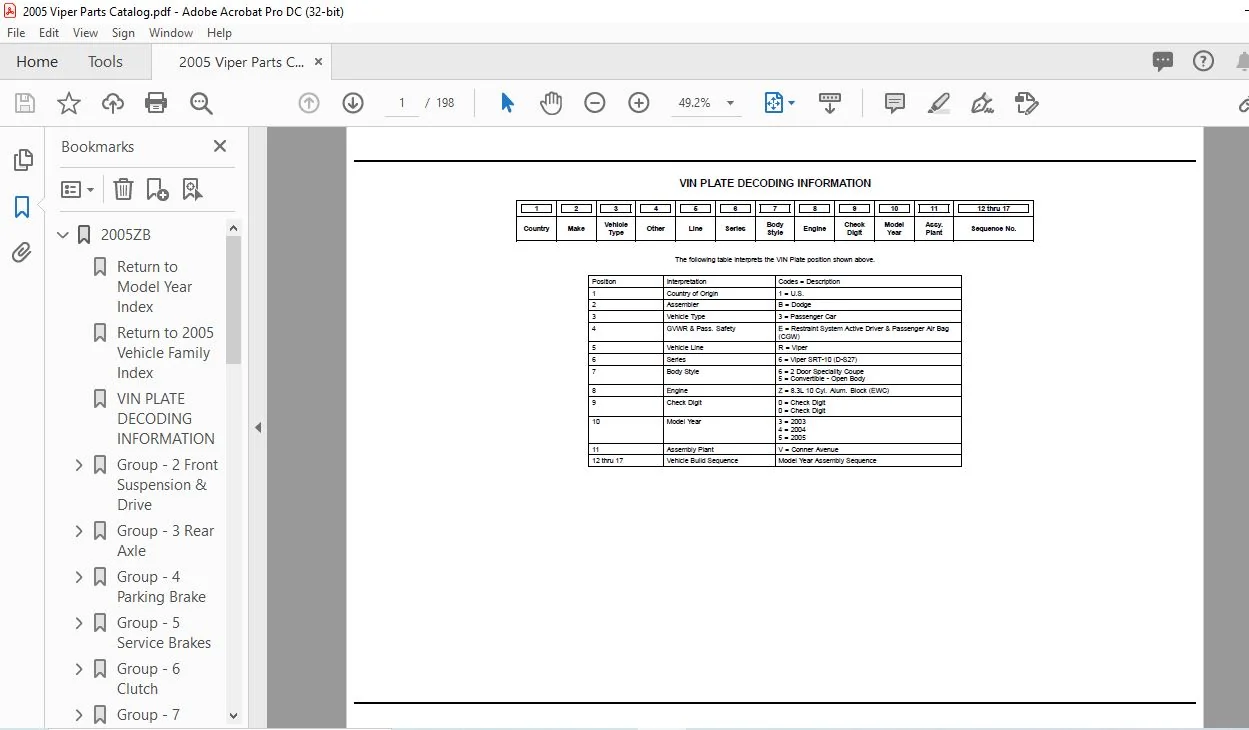Open the Attachments paperclip panel
Screen dimensions: 1249x730
[x=22, y=253]
